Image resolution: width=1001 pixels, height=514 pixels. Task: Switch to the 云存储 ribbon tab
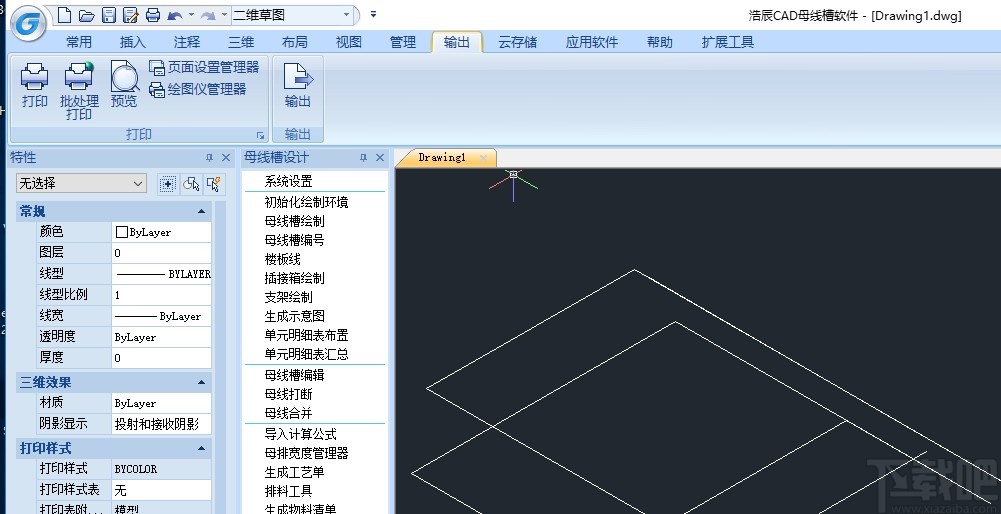pos(517,42)
